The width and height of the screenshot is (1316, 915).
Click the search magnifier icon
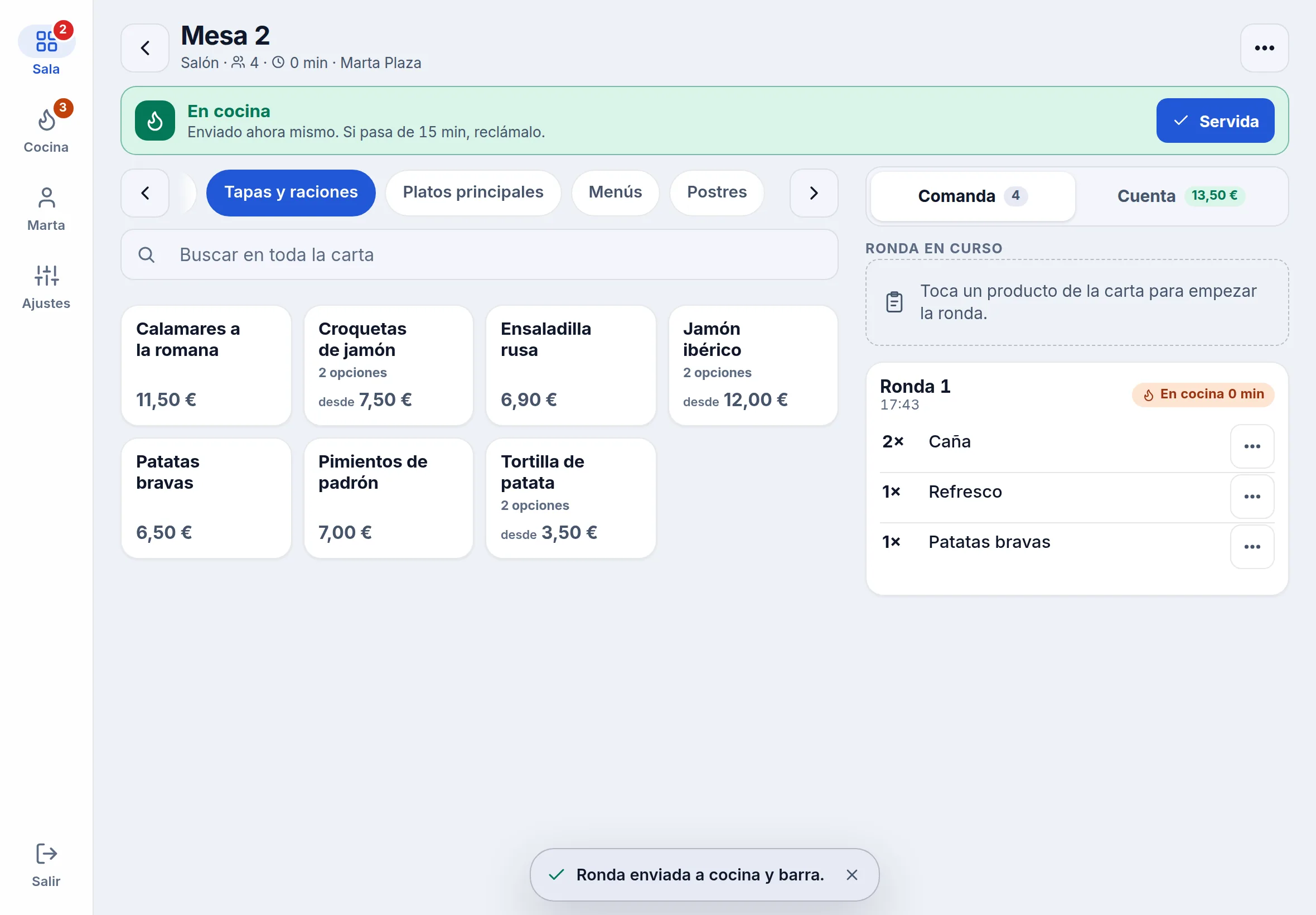point(147,254)
